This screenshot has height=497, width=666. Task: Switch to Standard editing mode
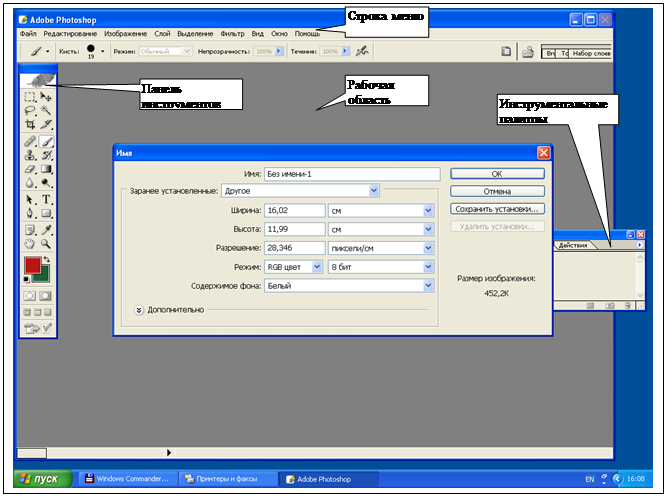pyautogui.click(x=30, y=296)
